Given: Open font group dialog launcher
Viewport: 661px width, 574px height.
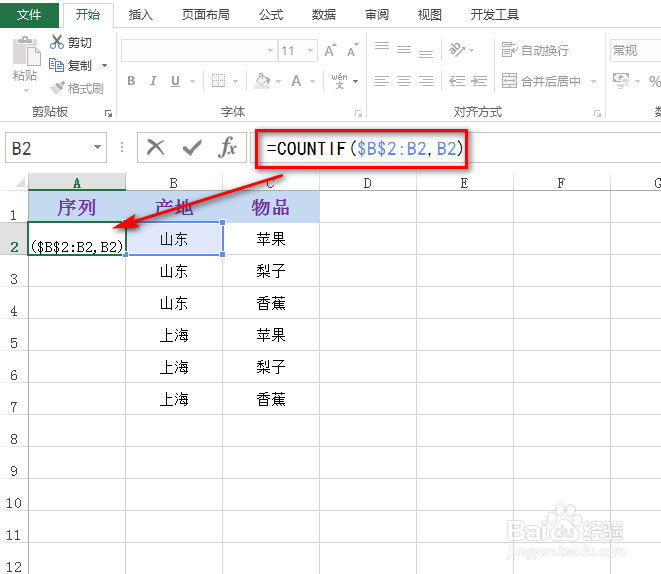Looking at the screenshot, I should [358, 113].
